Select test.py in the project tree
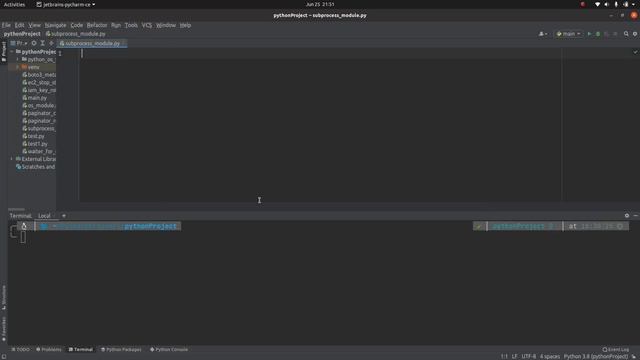 pos(33,136)
